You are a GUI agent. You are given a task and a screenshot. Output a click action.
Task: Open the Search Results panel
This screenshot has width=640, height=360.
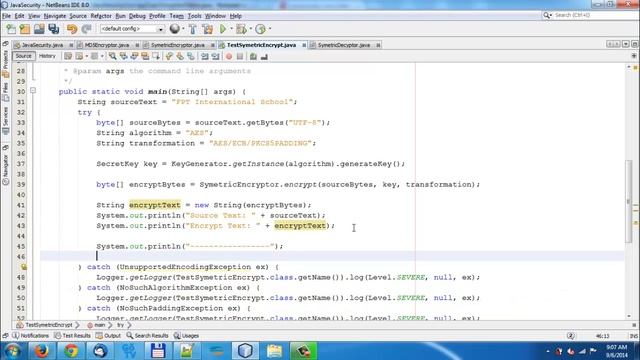coord(147,336)
